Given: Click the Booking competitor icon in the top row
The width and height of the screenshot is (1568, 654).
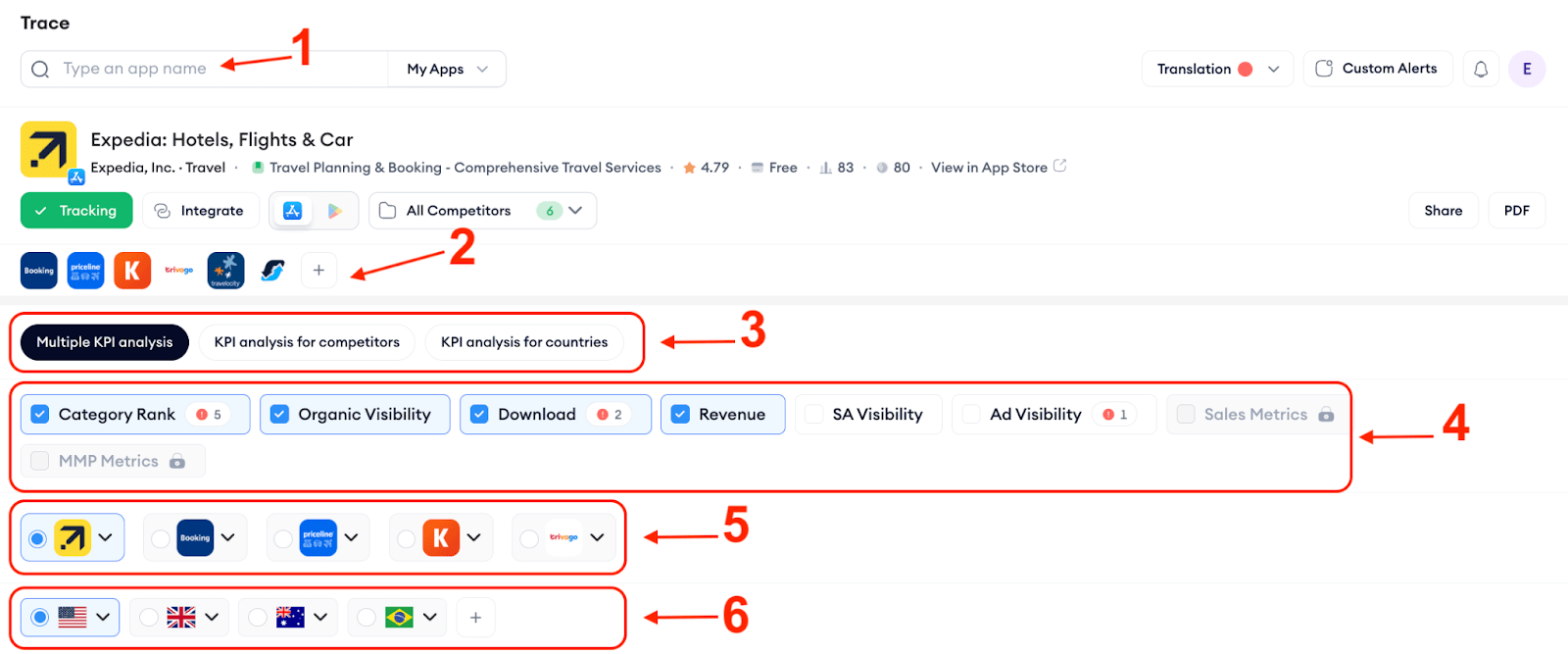Looking at the screenshot, I should coord(39,271).
